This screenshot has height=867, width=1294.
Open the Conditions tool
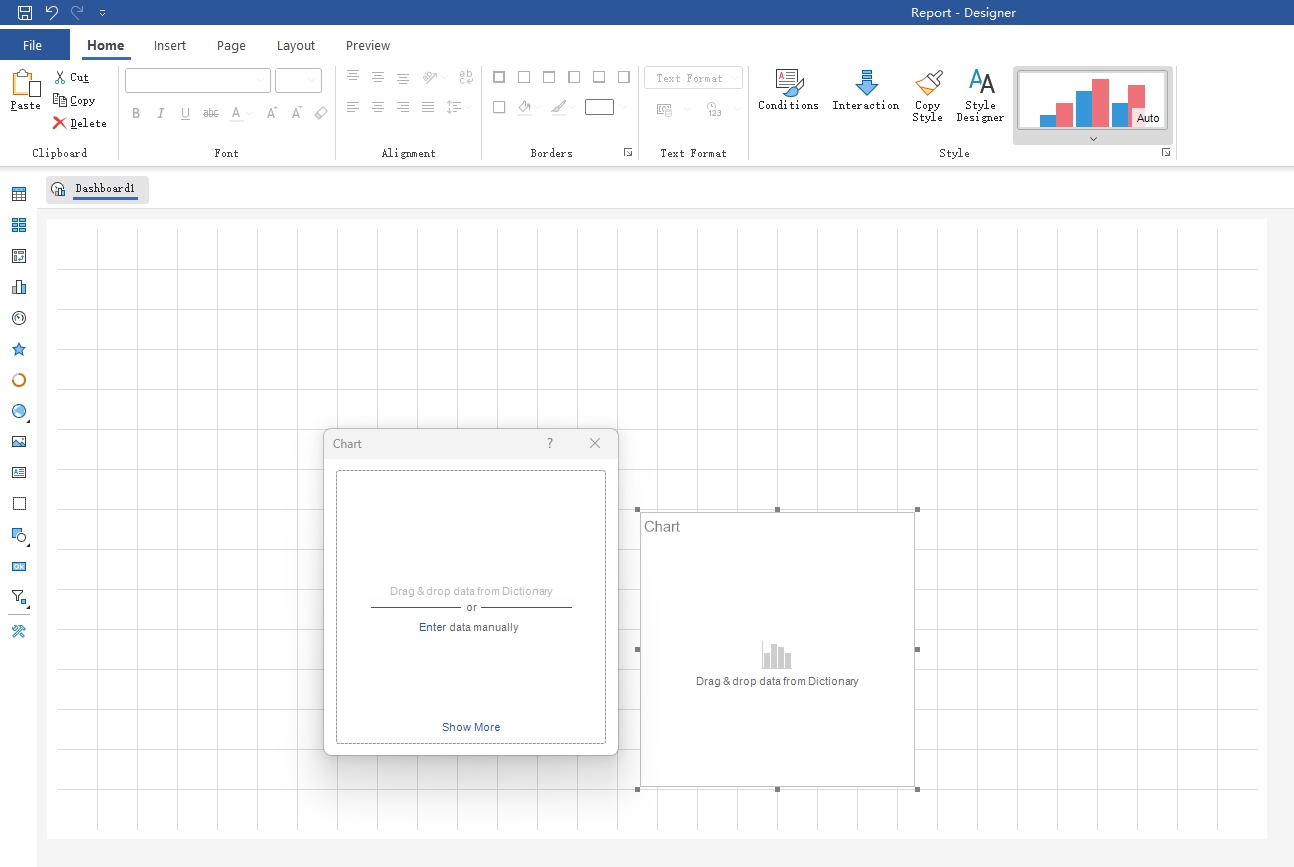pyautogui.click(x=788, y=90)
